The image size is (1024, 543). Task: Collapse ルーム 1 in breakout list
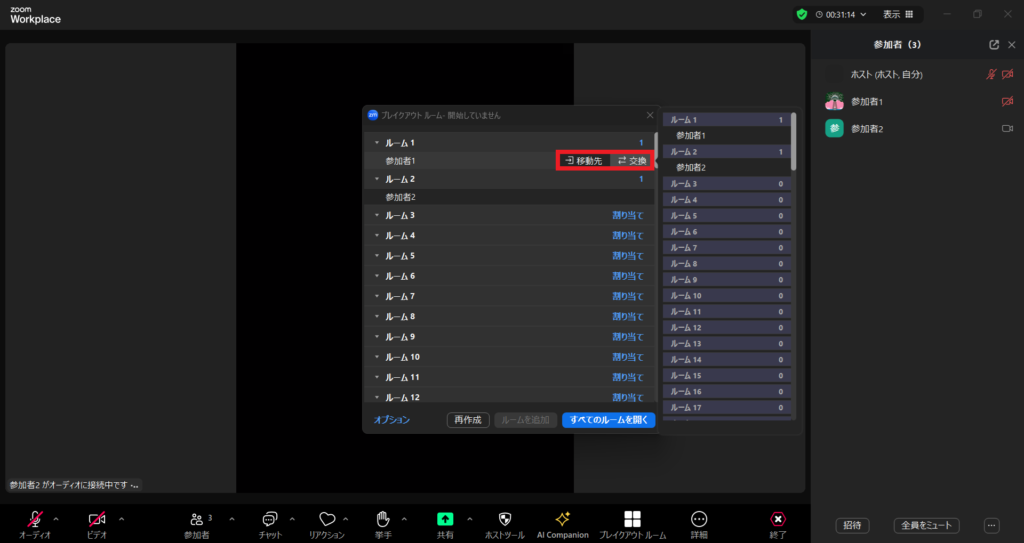pyautogui.click(x=376, y=143)
